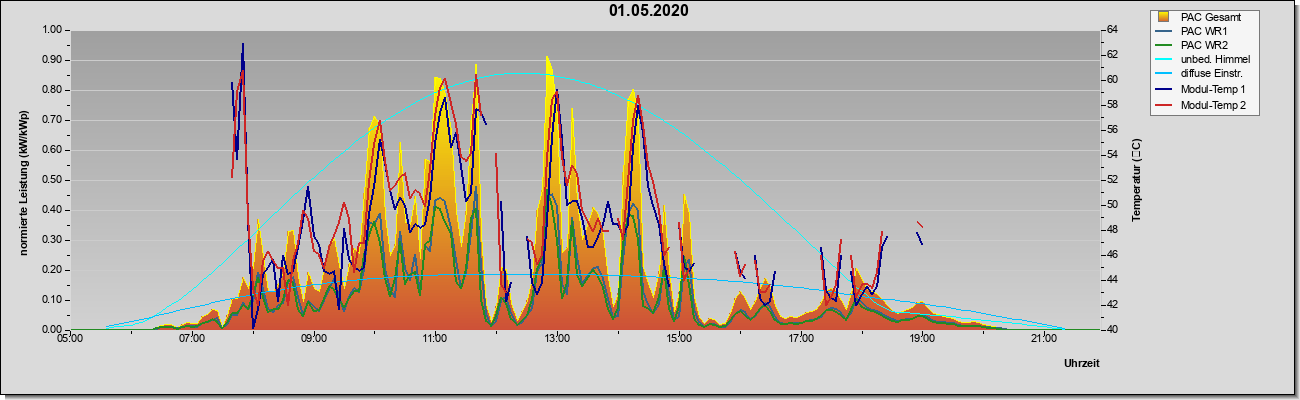Click the 09:00 time axis label

313,340
